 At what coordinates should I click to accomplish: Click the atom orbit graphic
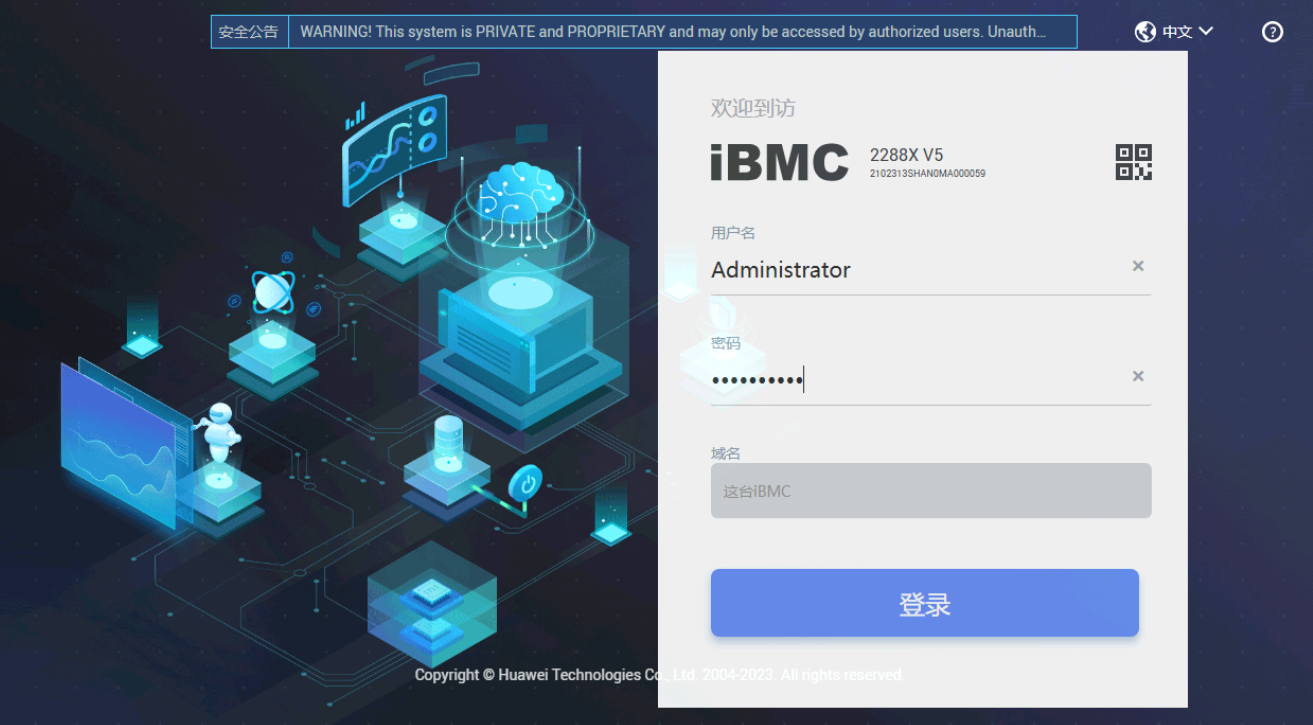[270, 292]
